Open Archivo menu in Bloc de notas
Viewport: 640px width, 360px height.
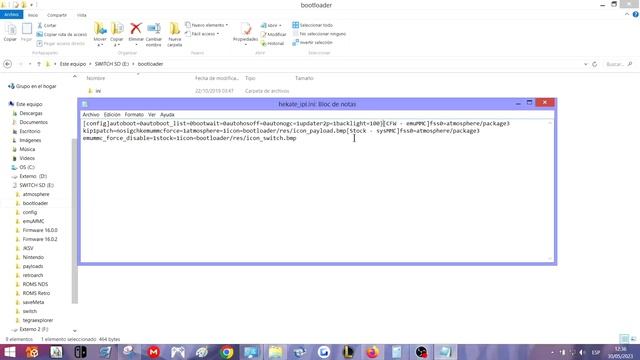pyautogui.click(x=91, y=115)
